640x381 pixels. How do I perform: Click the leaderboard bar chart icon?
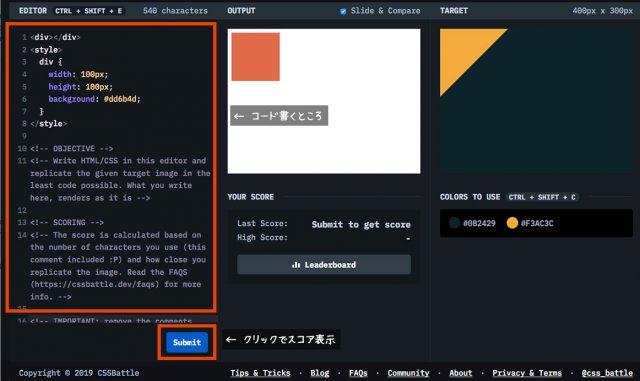coord(296,265)
